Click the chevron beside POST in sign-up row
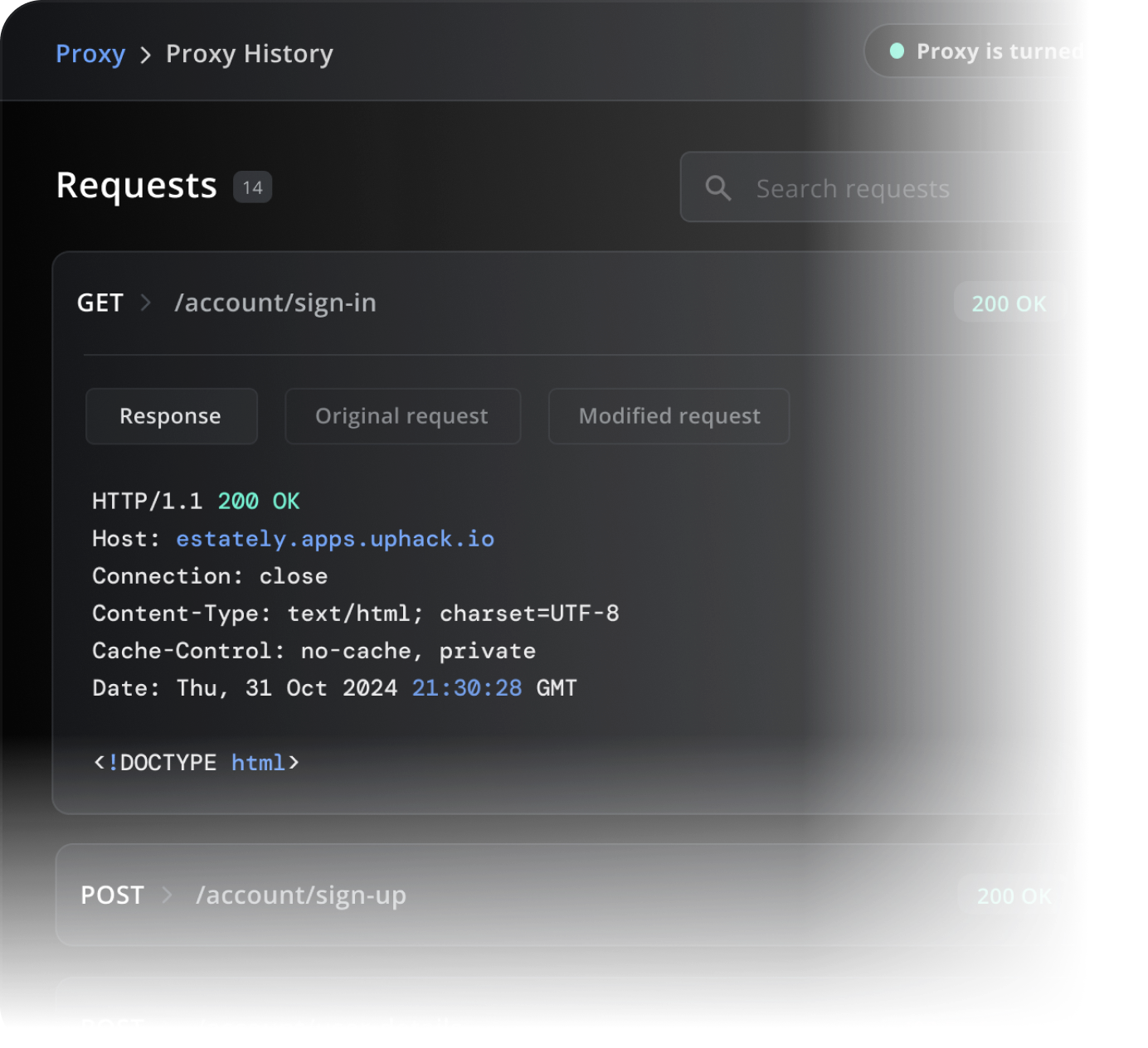The width and height of the screenshot is (1148, 1048). 167,895
